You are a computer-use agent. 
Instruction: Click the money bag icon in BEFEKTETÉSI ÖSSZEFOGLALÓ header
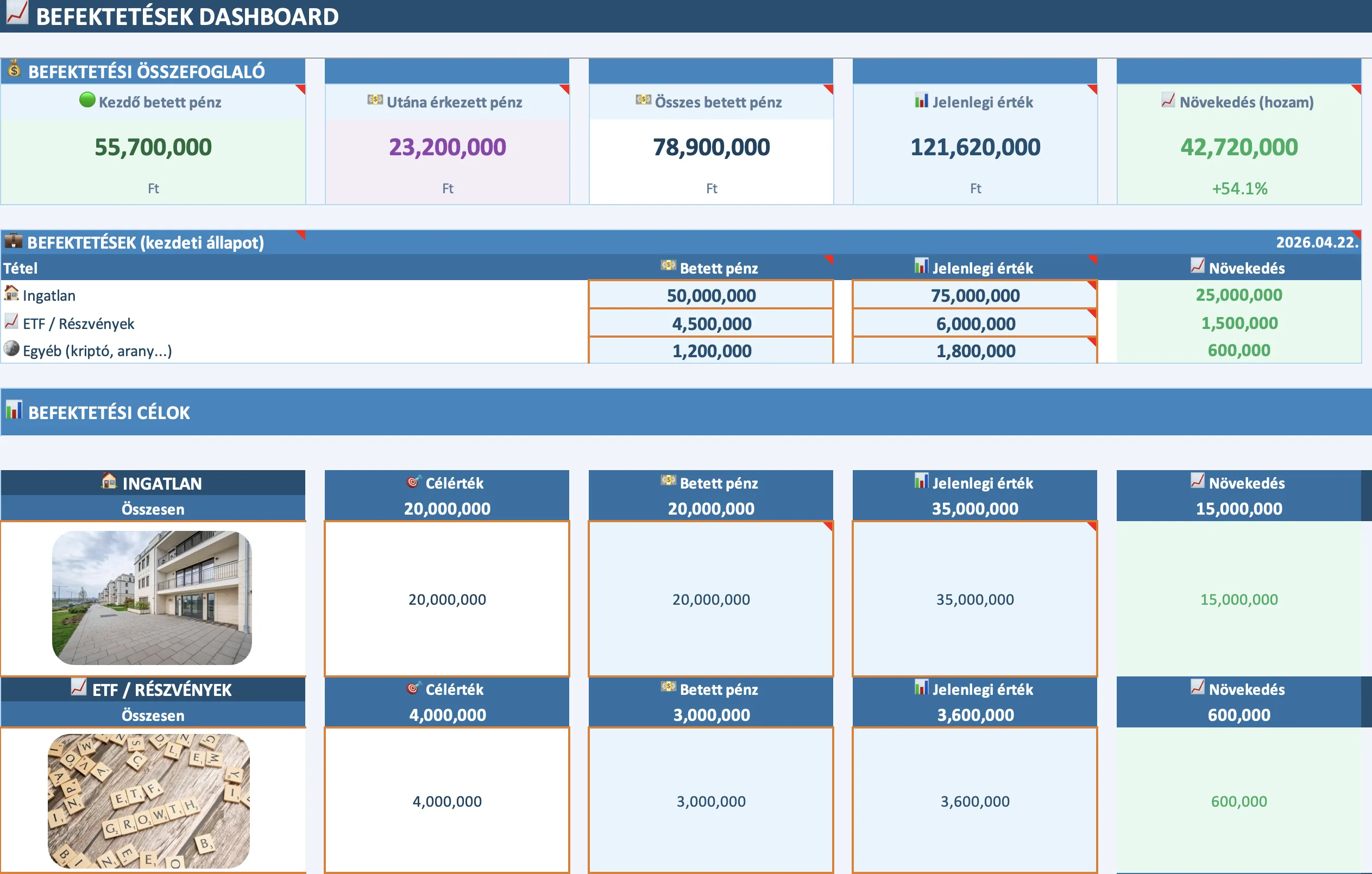click(x=12, y=71)
